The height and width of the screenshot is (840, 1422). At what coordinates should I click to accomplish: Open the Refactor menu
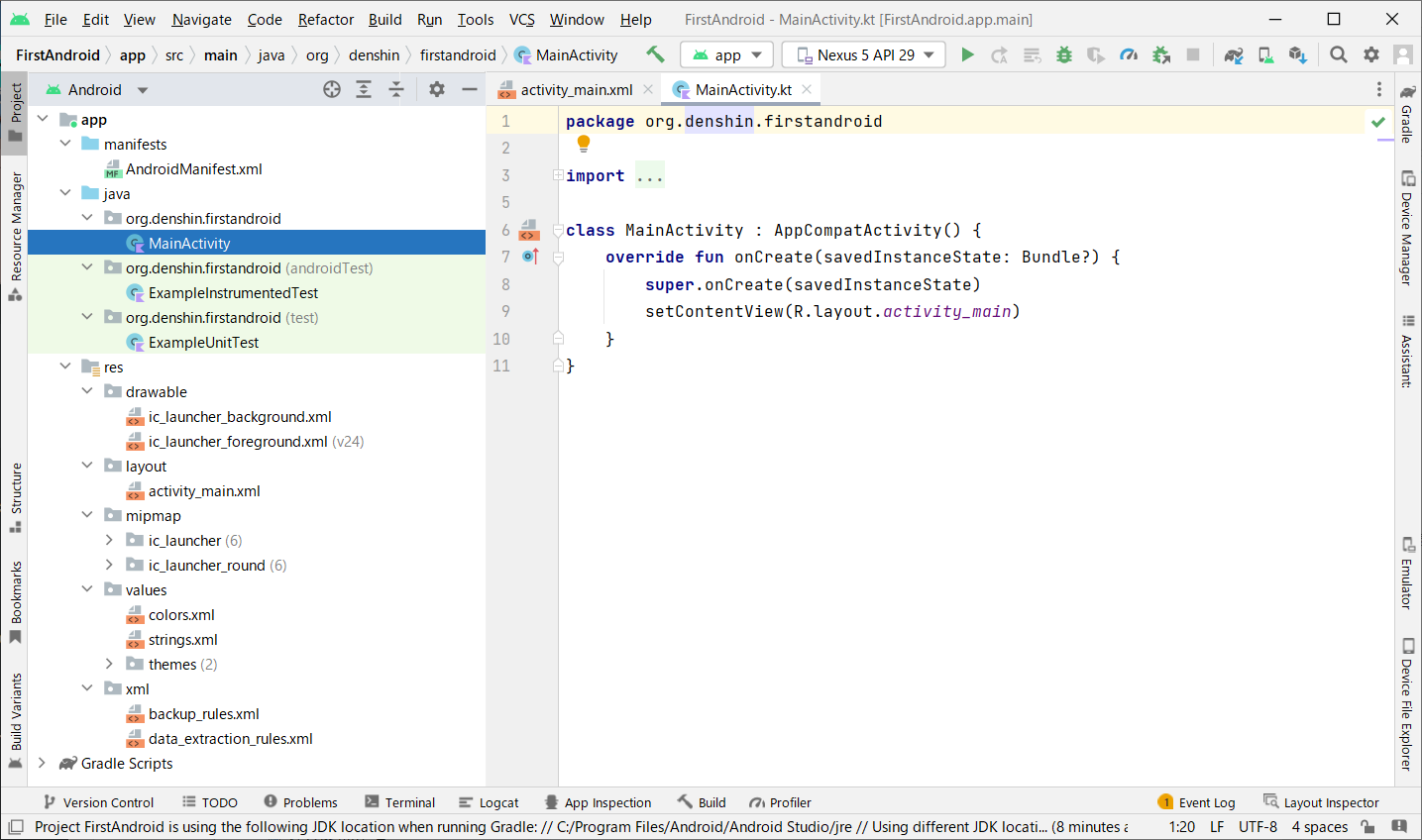point(325,19)
